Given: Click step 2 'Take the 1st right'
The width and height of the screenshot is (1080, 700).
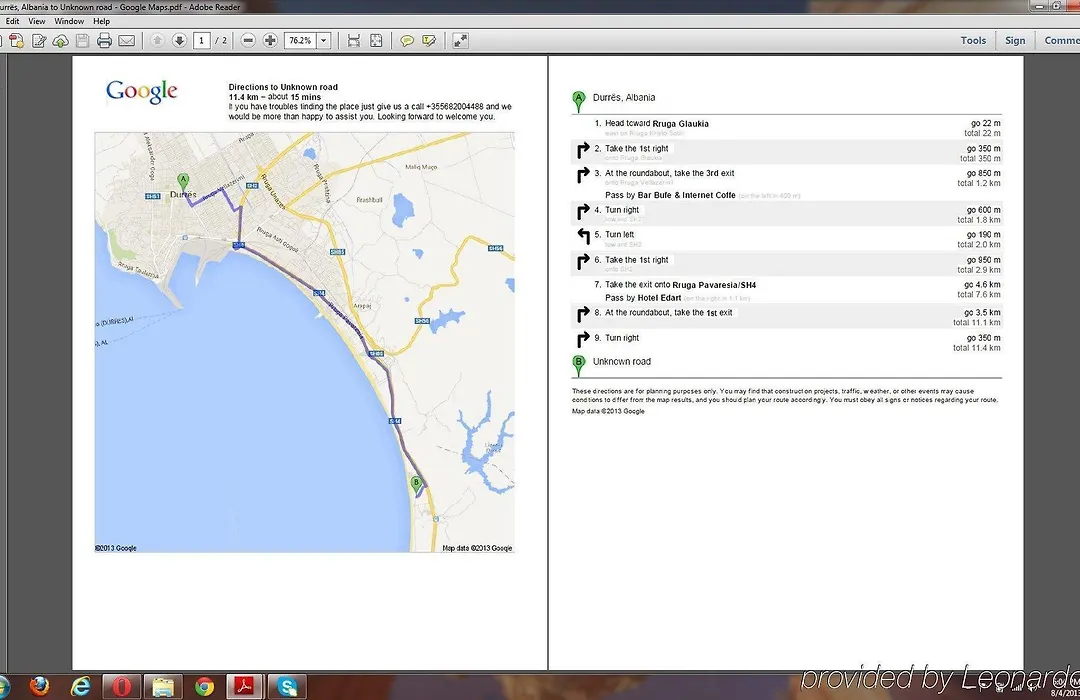Looking at the screenshot, I should tap(636, 149).
